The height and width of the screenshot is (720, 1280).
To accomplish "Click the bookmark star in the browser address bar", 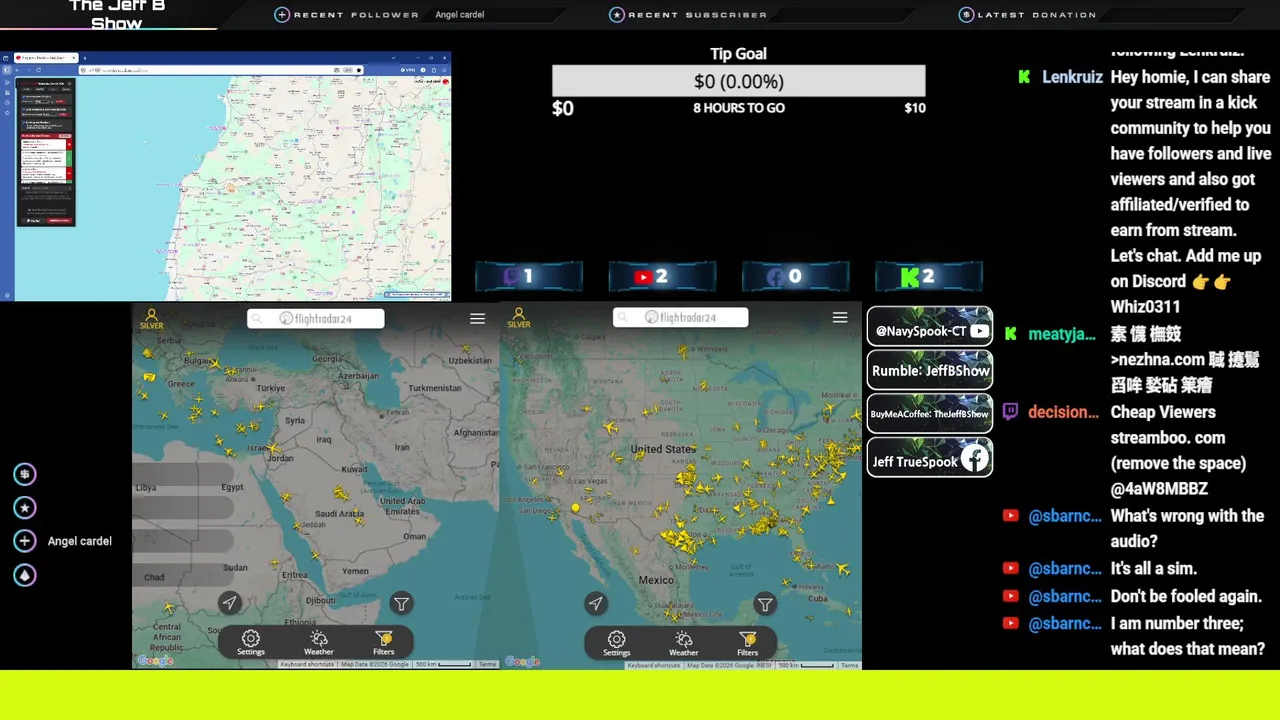I will pyautogui.click(x=359, y=70).
